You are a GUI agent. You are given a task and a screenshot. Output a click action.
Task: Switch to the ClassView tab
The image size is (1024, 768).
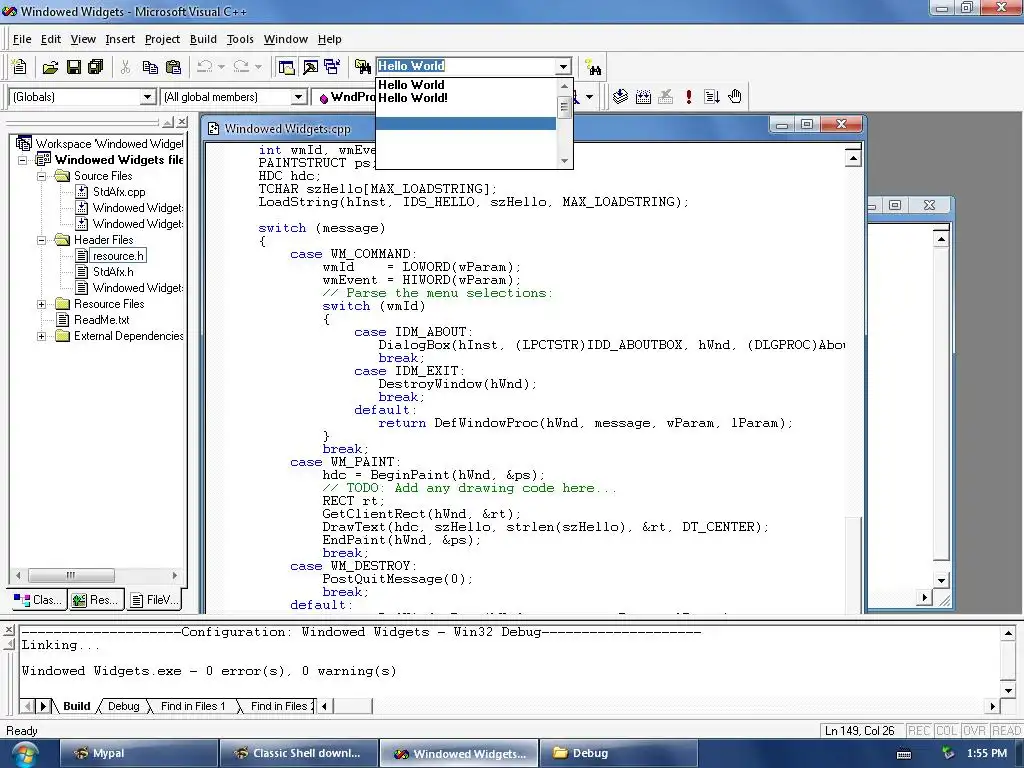(39, 600)
